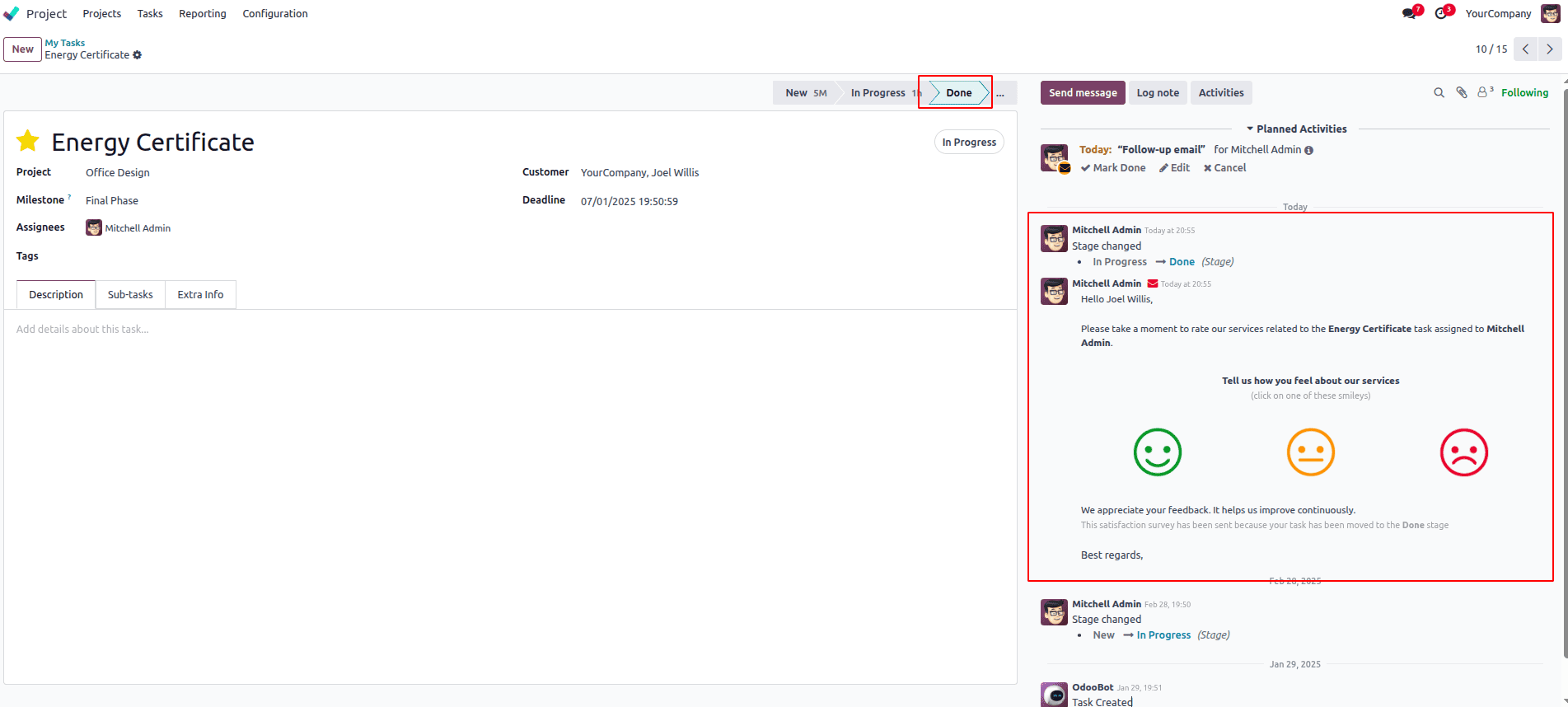
Task: Click the Project app logo icon
Action: 12,13
